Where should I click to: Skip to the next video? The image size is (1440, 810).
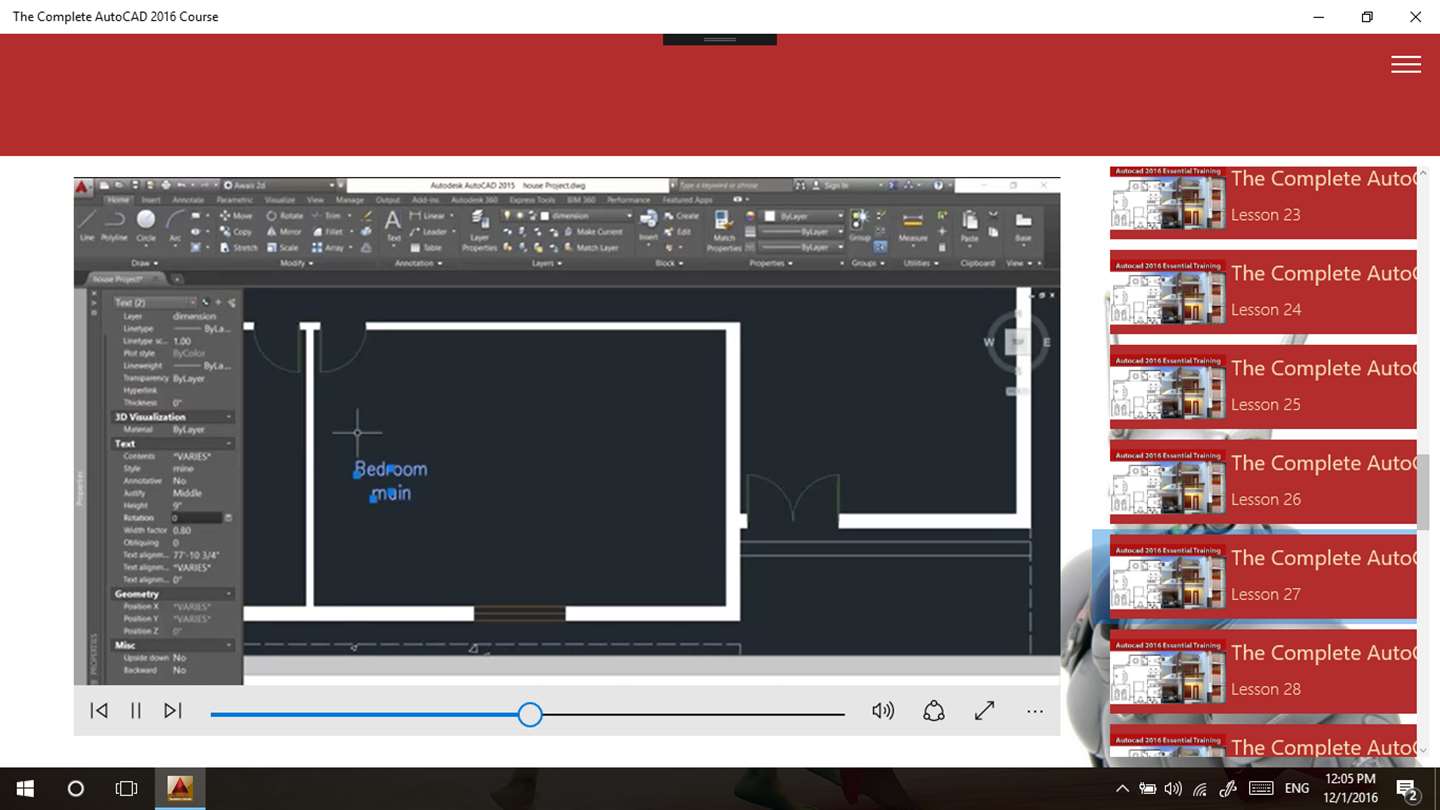coord(173,711)
